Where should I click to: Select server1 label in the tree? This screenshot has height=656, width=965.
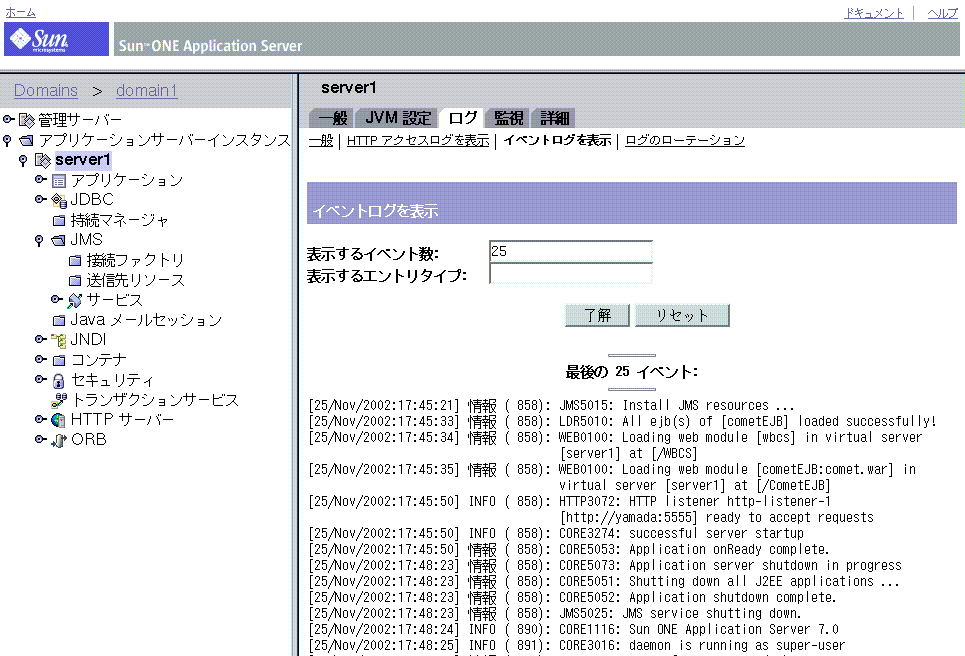[83, 160]
